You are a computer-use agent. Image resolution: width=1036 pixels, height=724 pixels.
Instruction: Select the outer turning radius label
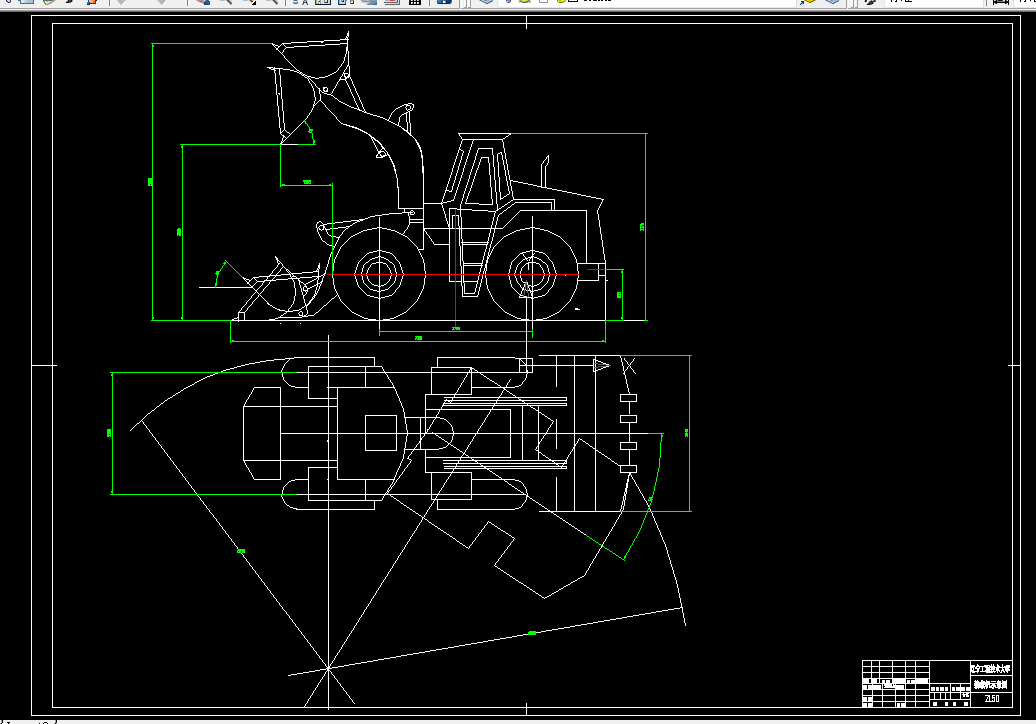pyautogui.click(x=533, y=633)
